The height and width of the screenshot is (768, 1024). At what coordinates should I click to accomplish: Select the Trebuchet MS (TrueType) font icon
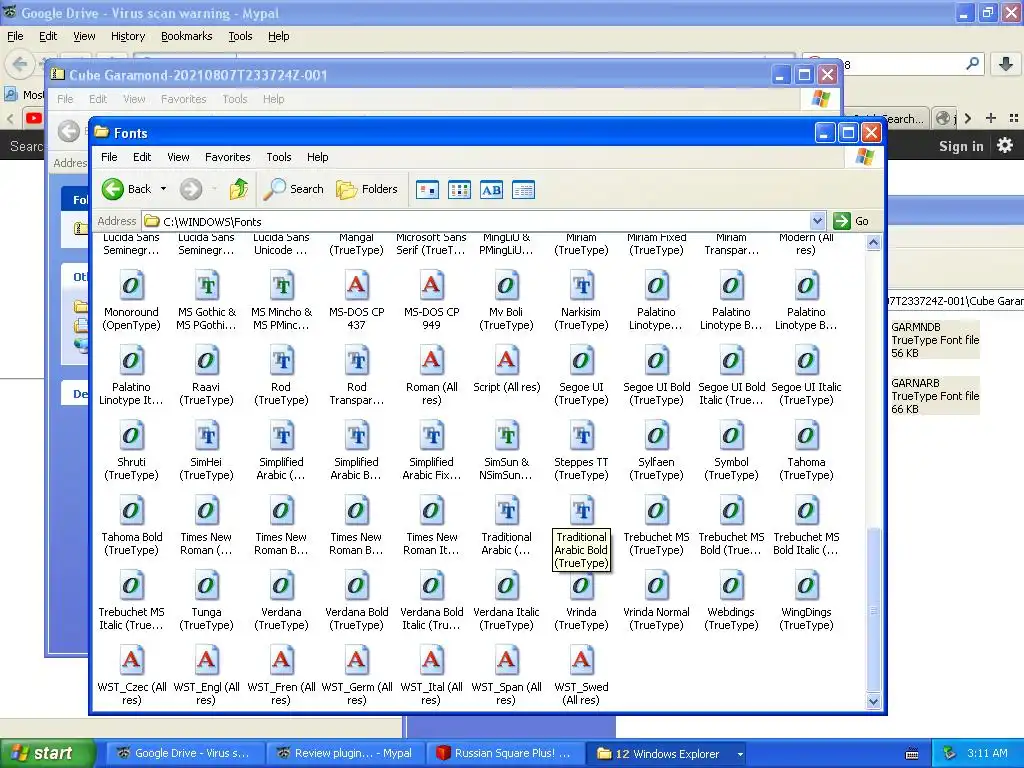(x=656, y=511)
